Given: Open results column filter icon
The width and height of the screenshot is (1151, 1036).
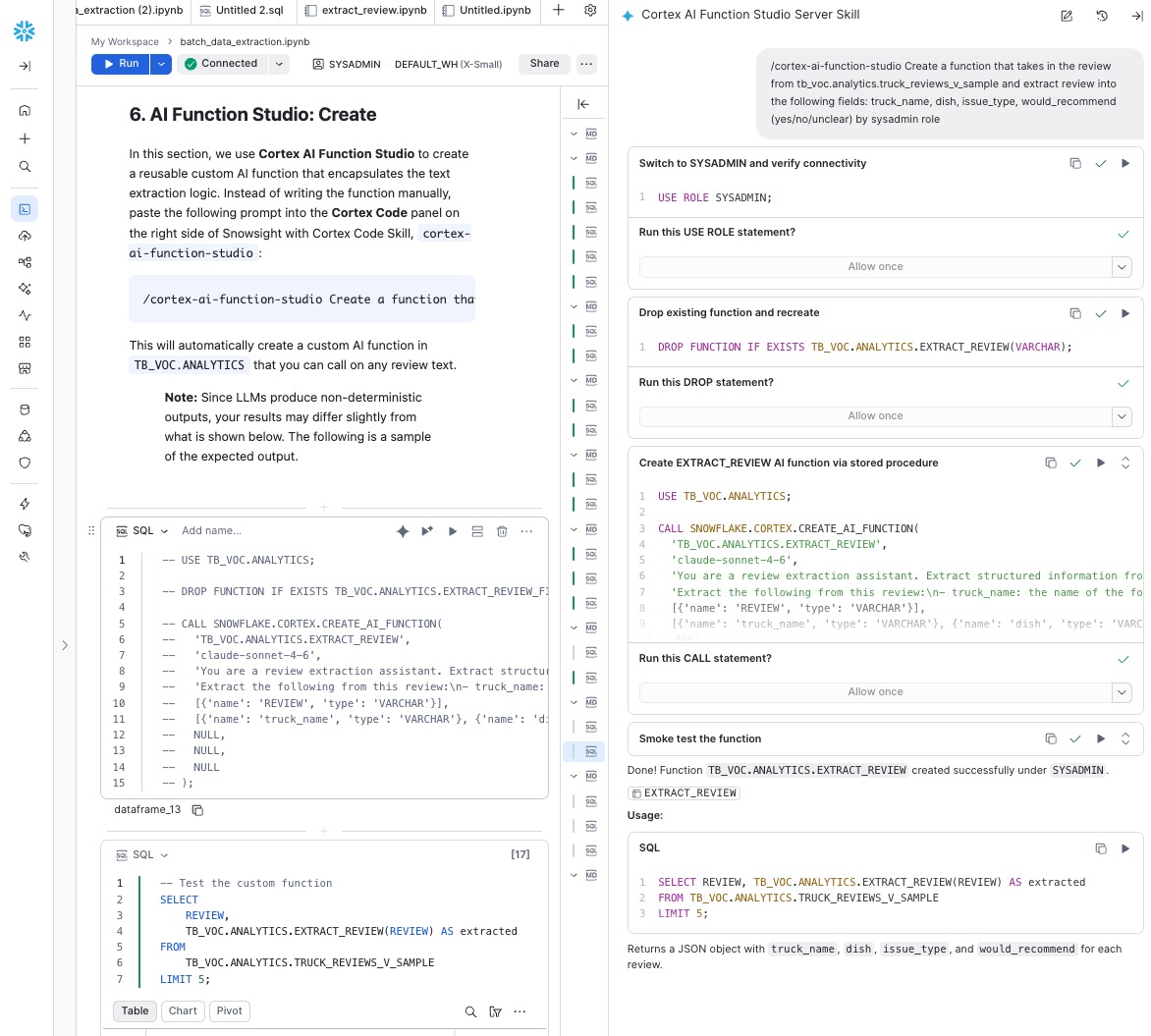Looking at the screenshot, I should coord(496,1011).
